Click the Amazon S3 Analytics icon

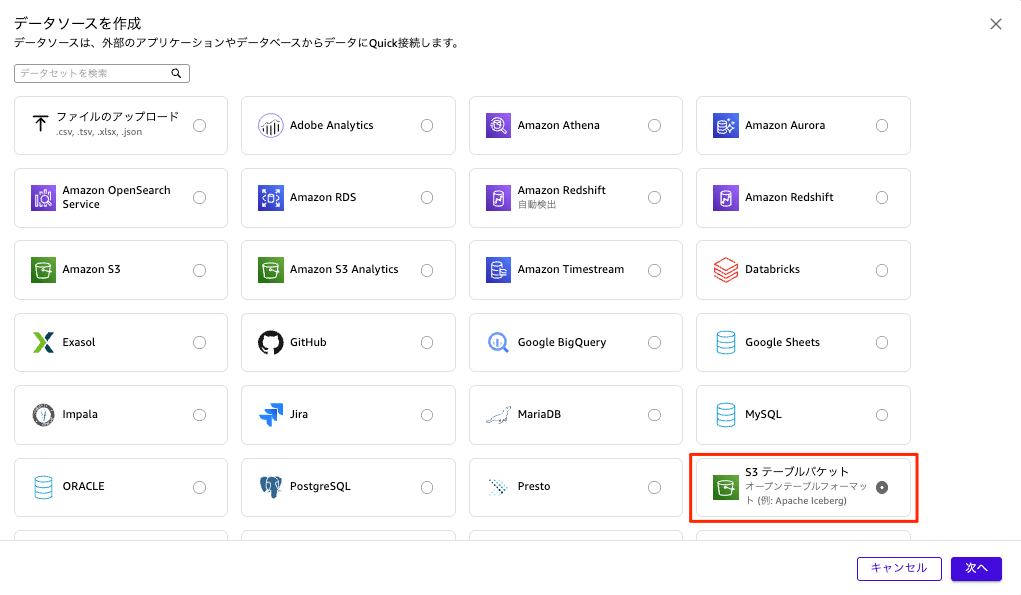(x=270, y=270)
